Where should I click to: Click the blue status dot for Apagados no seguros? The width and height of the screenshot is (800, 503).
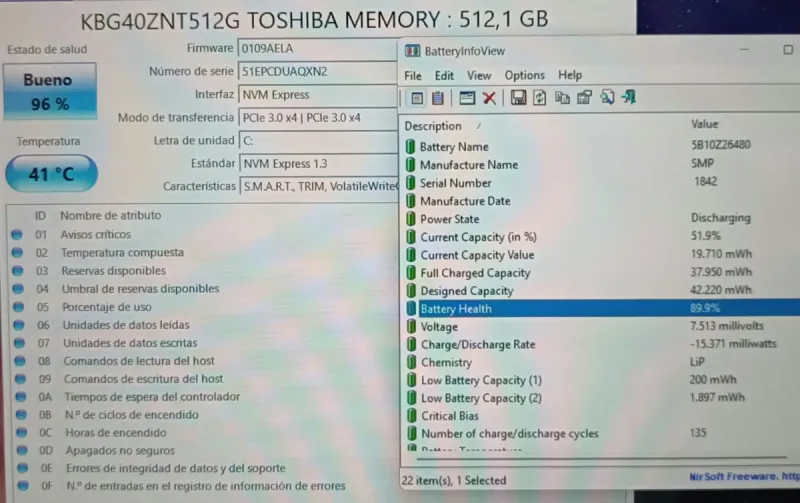[21, 450]
